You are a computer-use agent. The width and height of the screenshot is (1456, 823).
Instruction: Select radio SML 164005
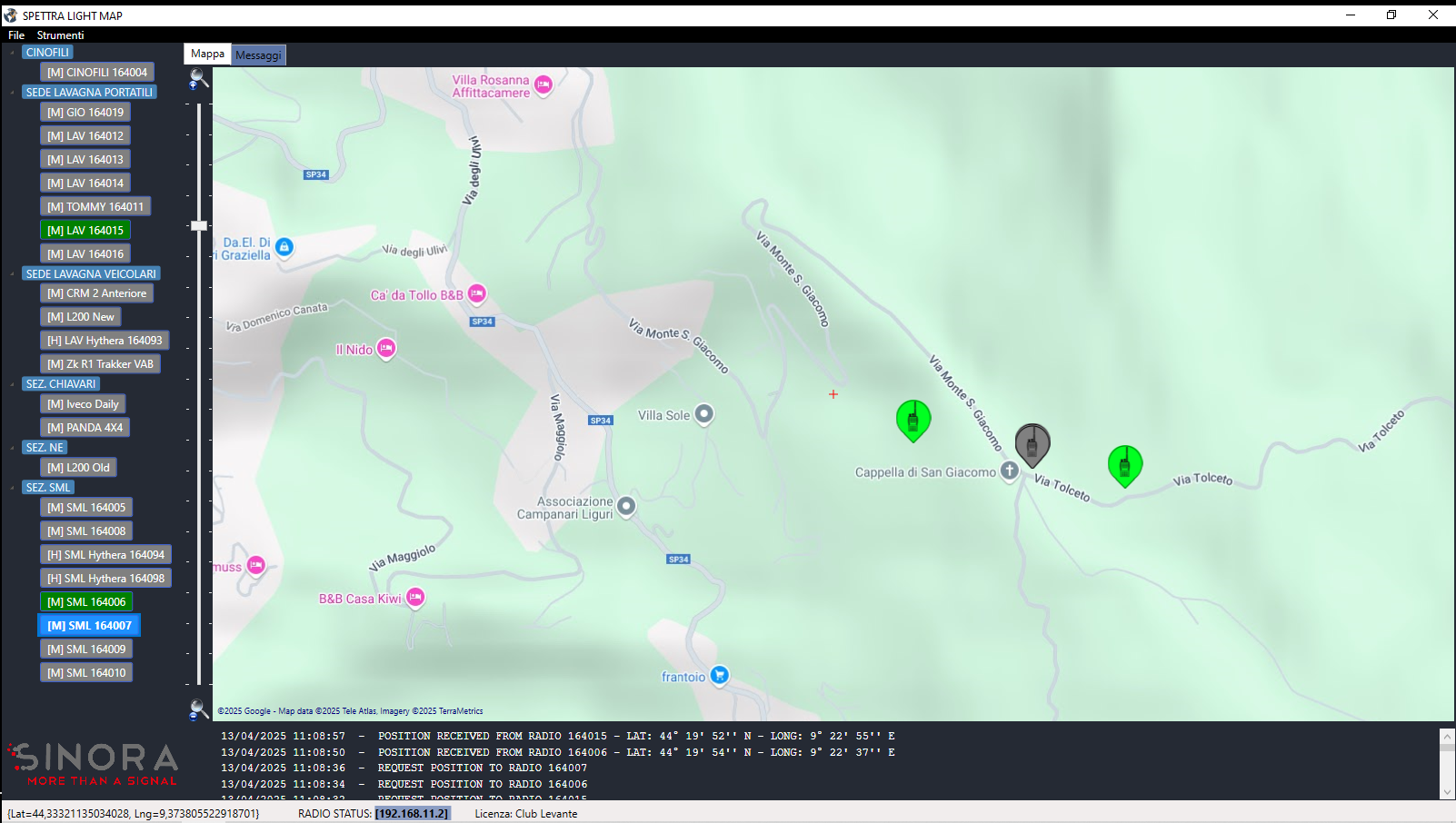tap(86, 508)
